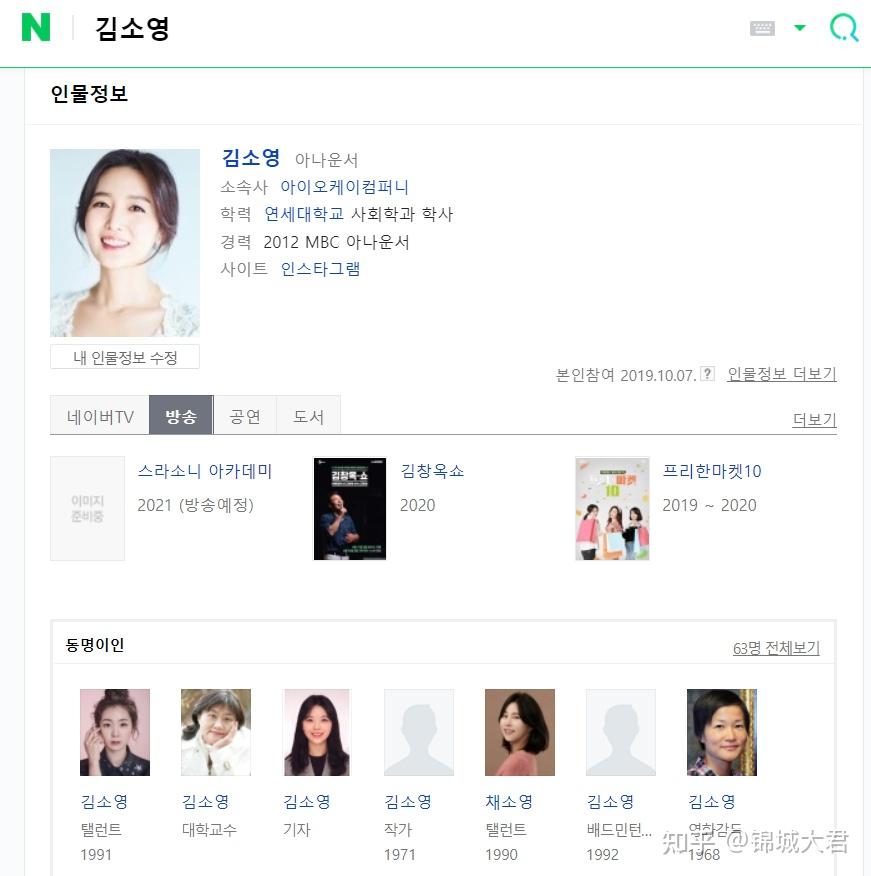
Task: Open 인물정보 더보기 link
Action: 782,374
